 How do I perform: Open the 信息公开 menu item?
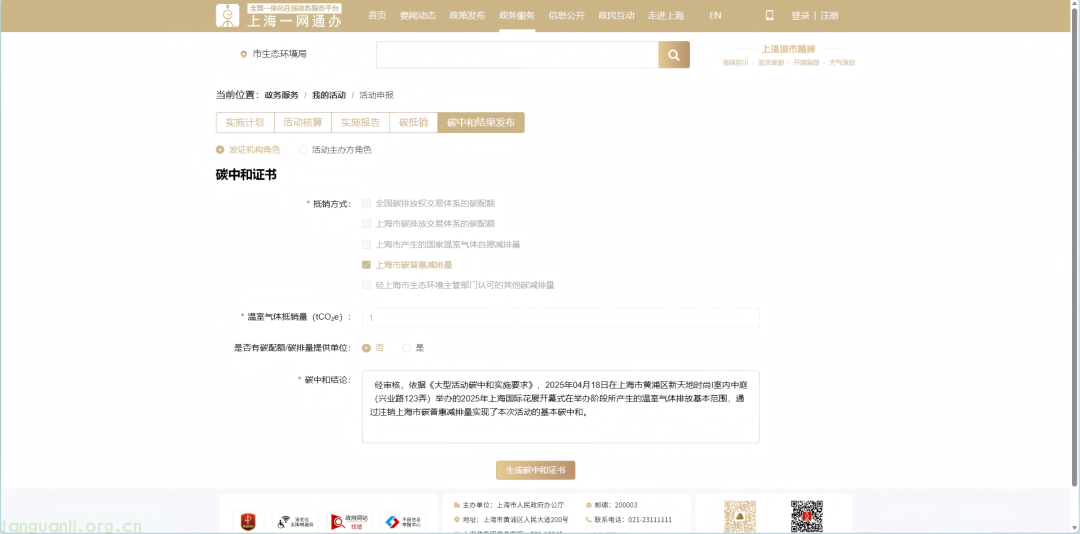coord(566,15)
